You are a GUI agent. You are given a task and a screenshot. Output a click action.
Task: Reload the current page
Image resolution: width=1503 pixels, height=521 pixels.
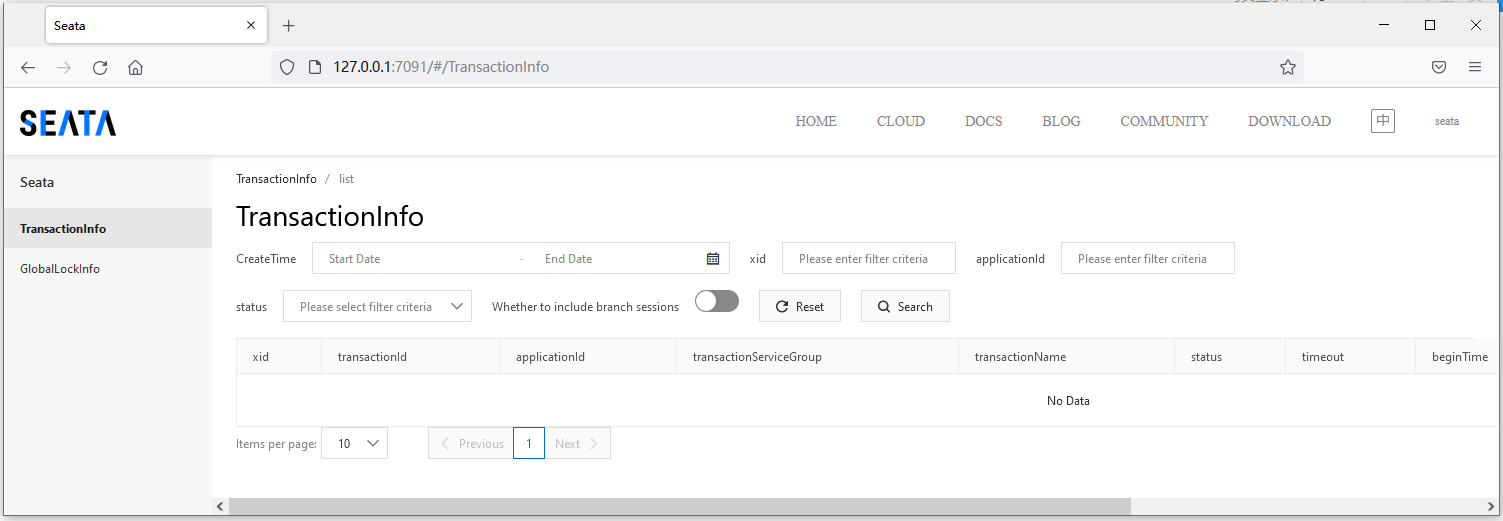point(100,68)
